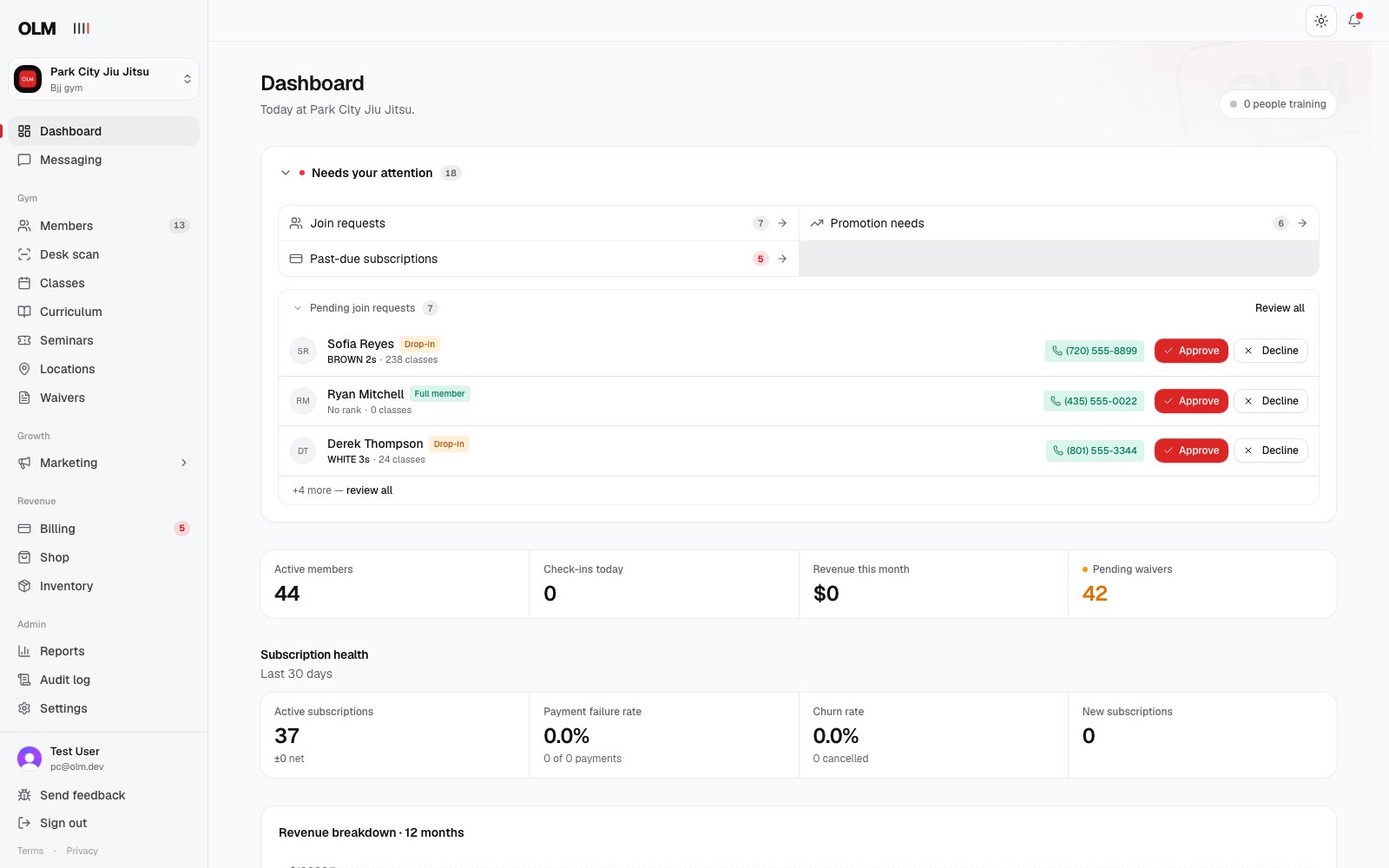Screen dimensions: 1389x868
Task: Toggle the light/dark theme sun icon
Action: click(1321, 21)
